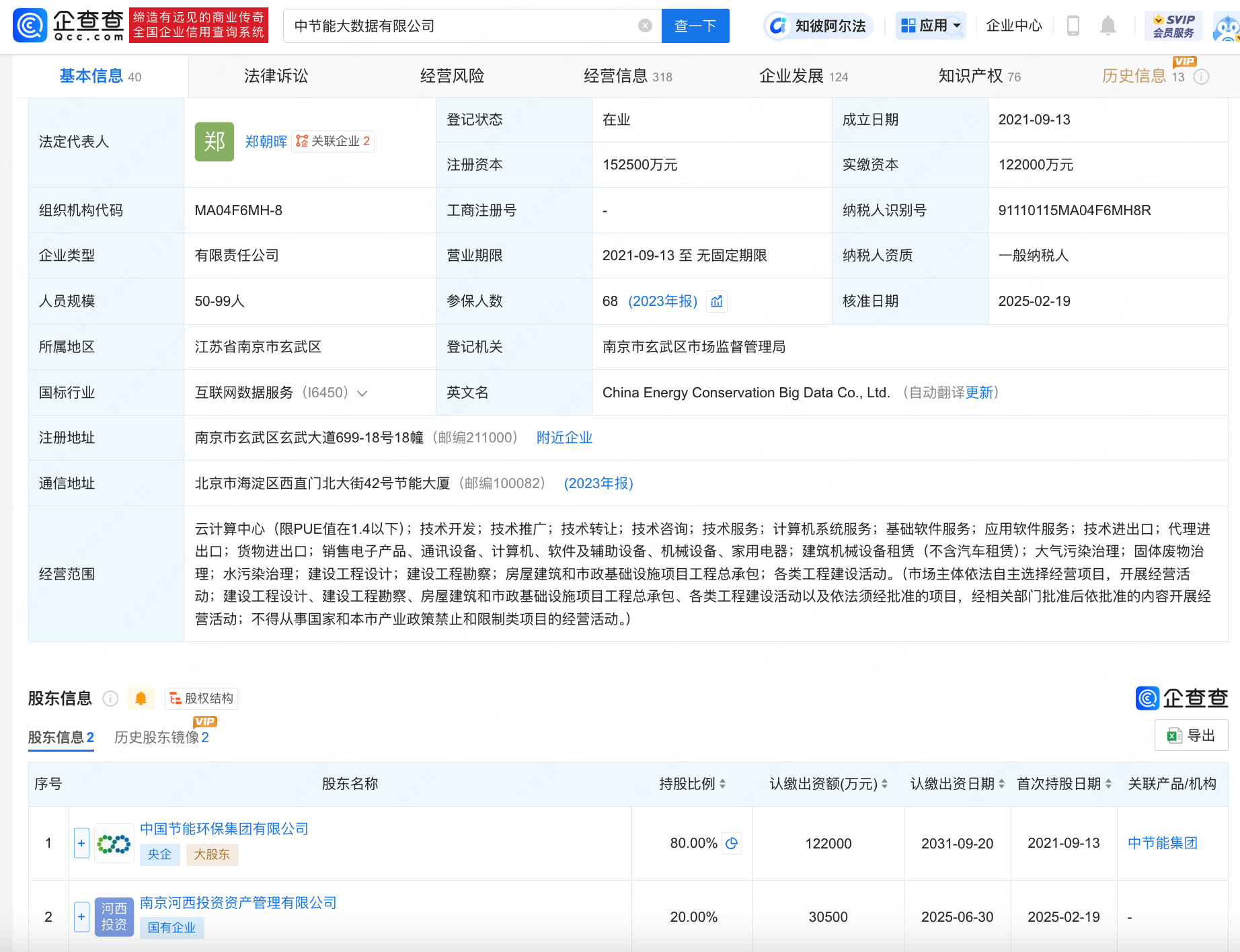This screenshot has width=1240, height=952.
Task: Click the mobile phone app icon
Action: point(1073,26)
